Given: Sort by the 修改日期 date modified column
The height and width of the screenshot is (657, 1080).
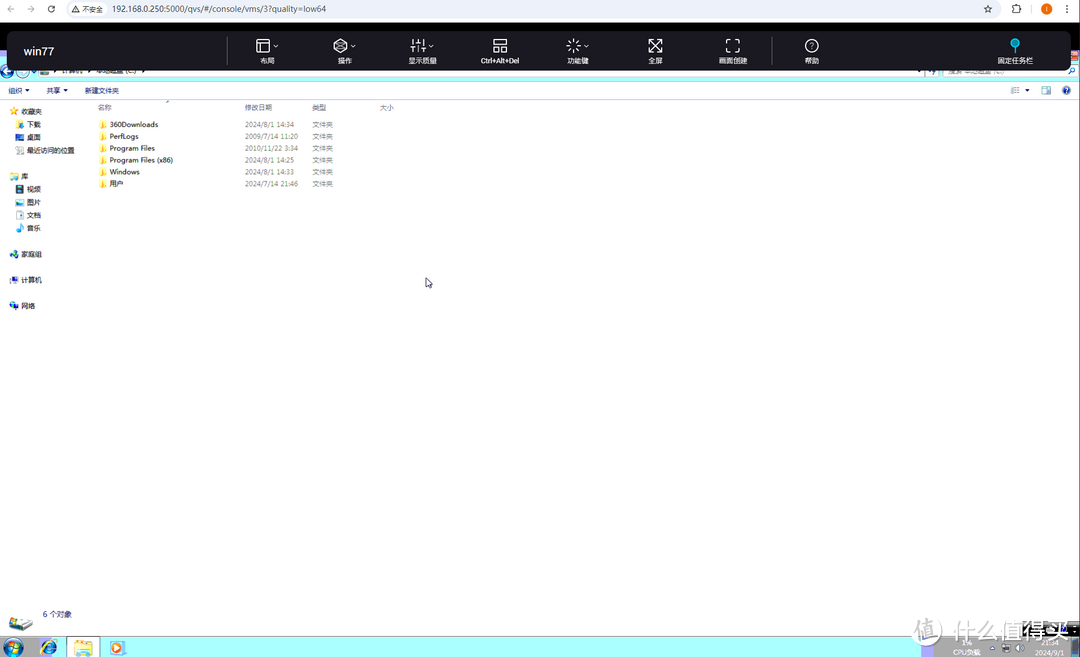Looking at the screenshot, I should pos(258,107).
